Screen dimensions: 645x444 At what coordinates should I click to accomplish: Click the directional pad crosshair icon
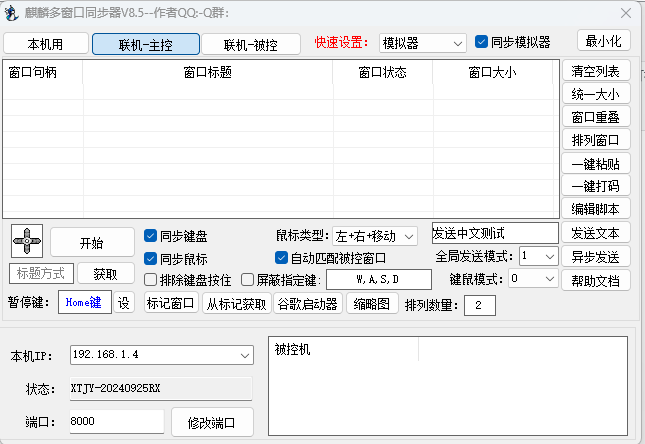(26, 241)
